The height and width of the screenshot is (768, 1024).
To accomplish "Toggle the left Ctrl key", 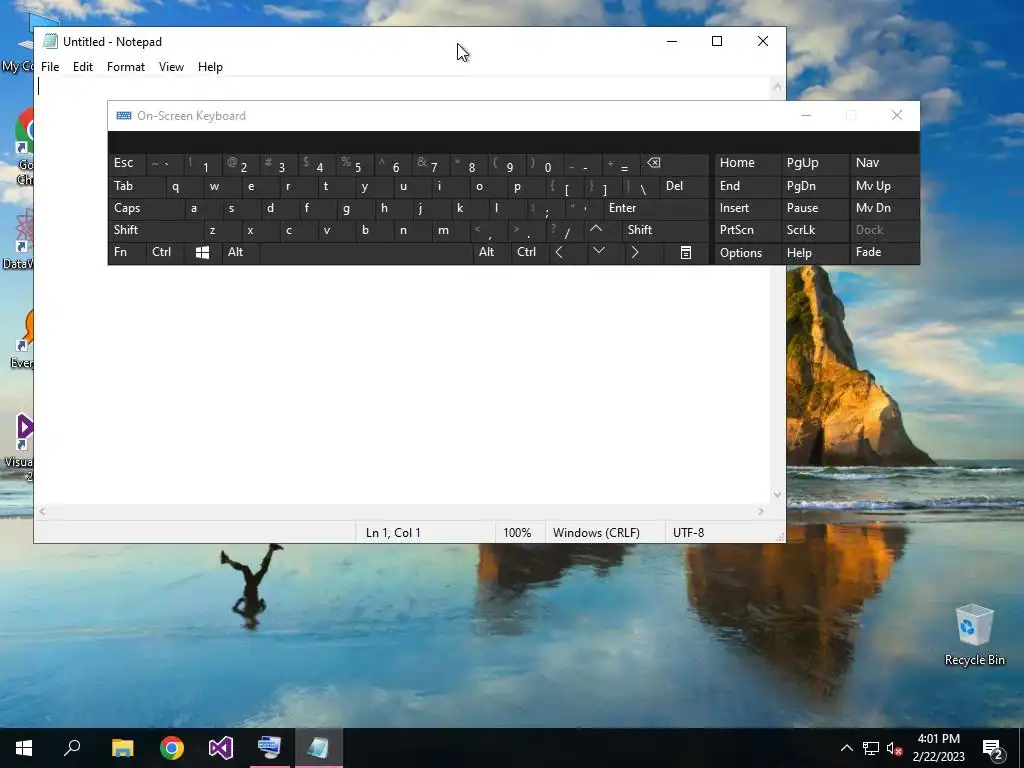I will tap(165, 253).
